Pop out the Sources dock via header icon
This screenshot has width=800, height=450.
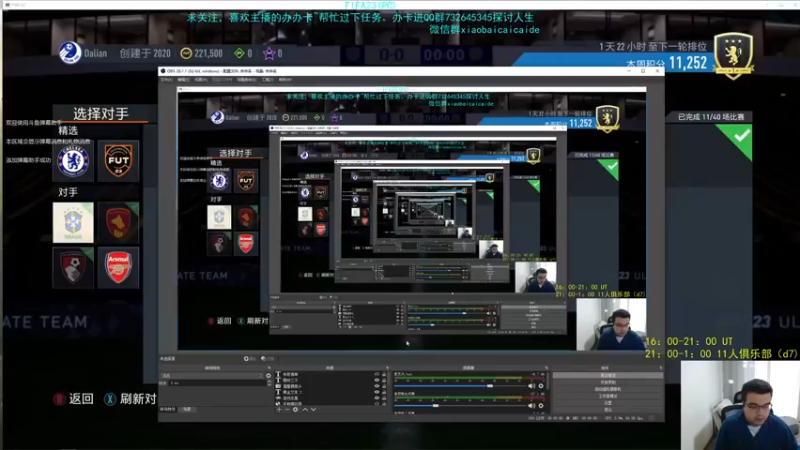pyautogui.click(x=388, y=368)
